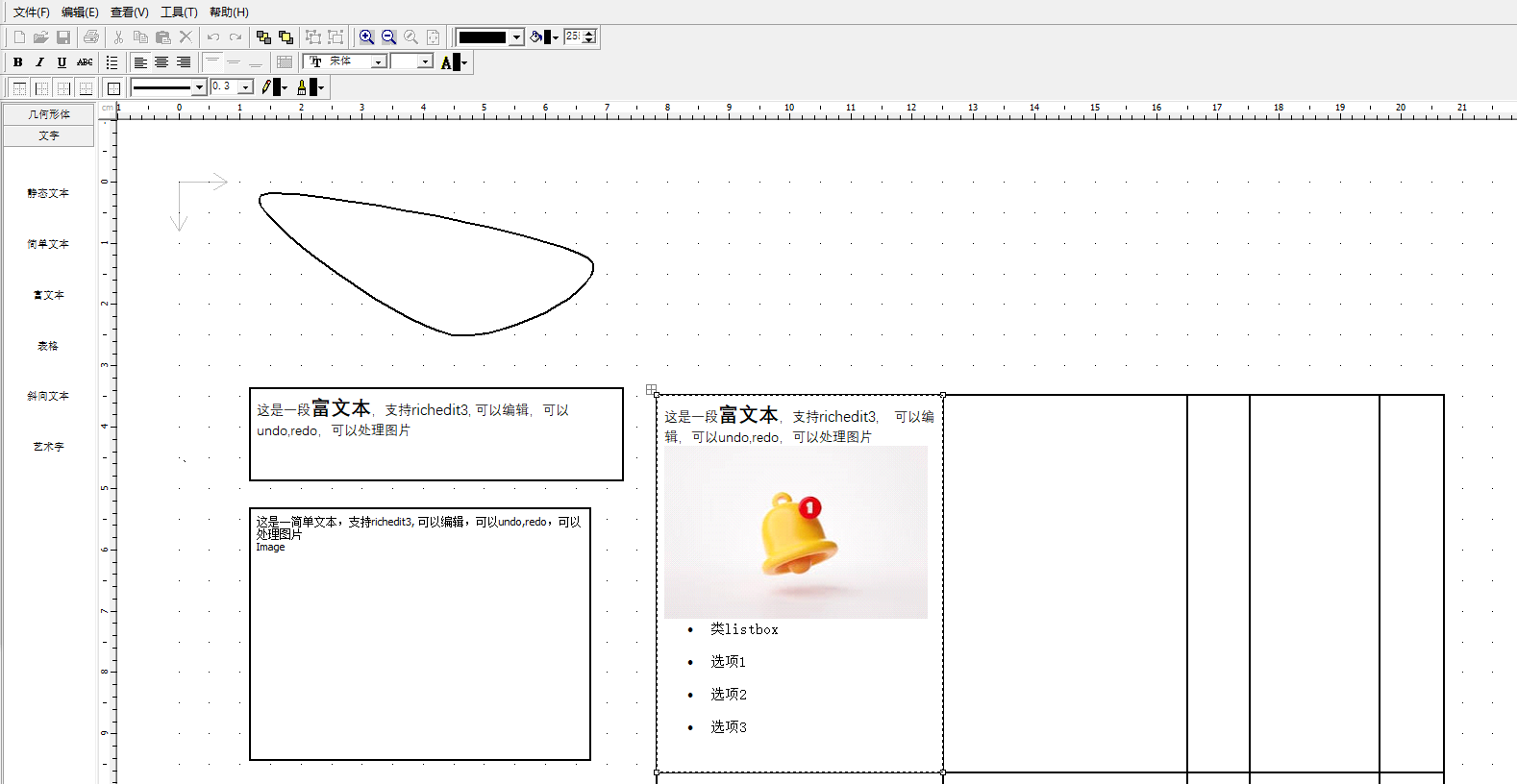The width and height of the screenshot is (1517, 784).
Task: Click the Send to back icon
Action: tap(286, 37)
